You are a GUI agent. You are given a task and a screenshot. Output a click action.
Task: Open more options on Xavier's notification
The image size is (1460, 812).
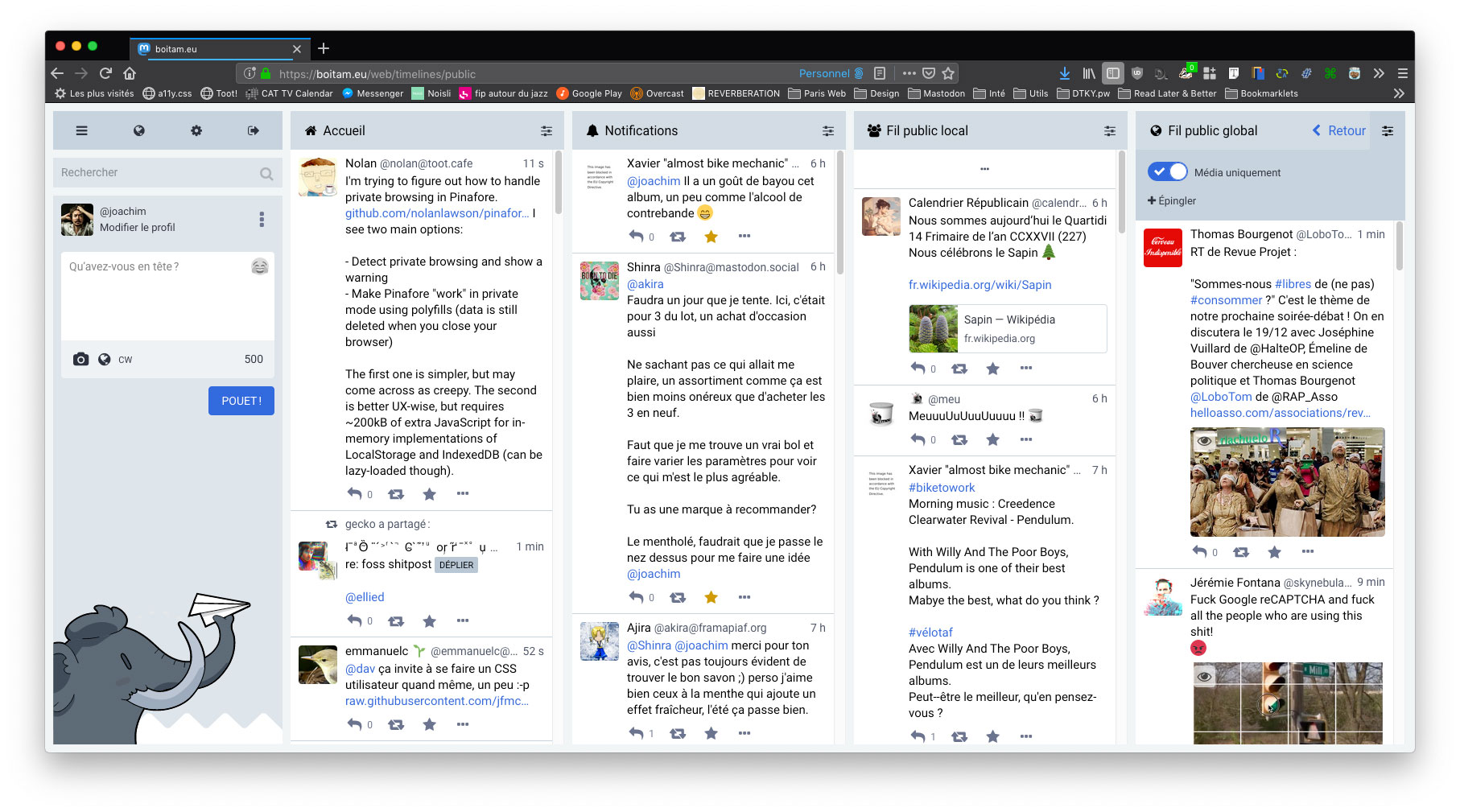click(x=744, y=236)
